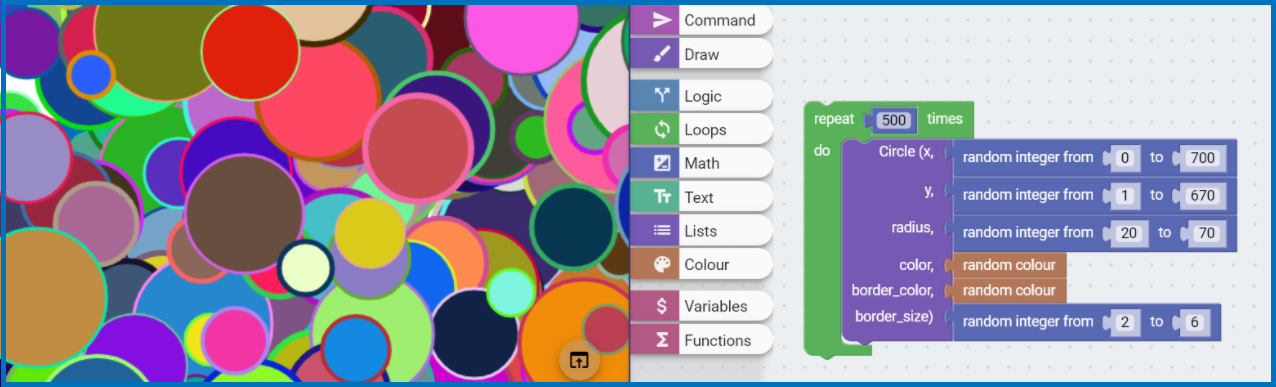Select the random colour block for border_color
Viewport: 1276px width, 387px height.
(x=1008, y=291)
